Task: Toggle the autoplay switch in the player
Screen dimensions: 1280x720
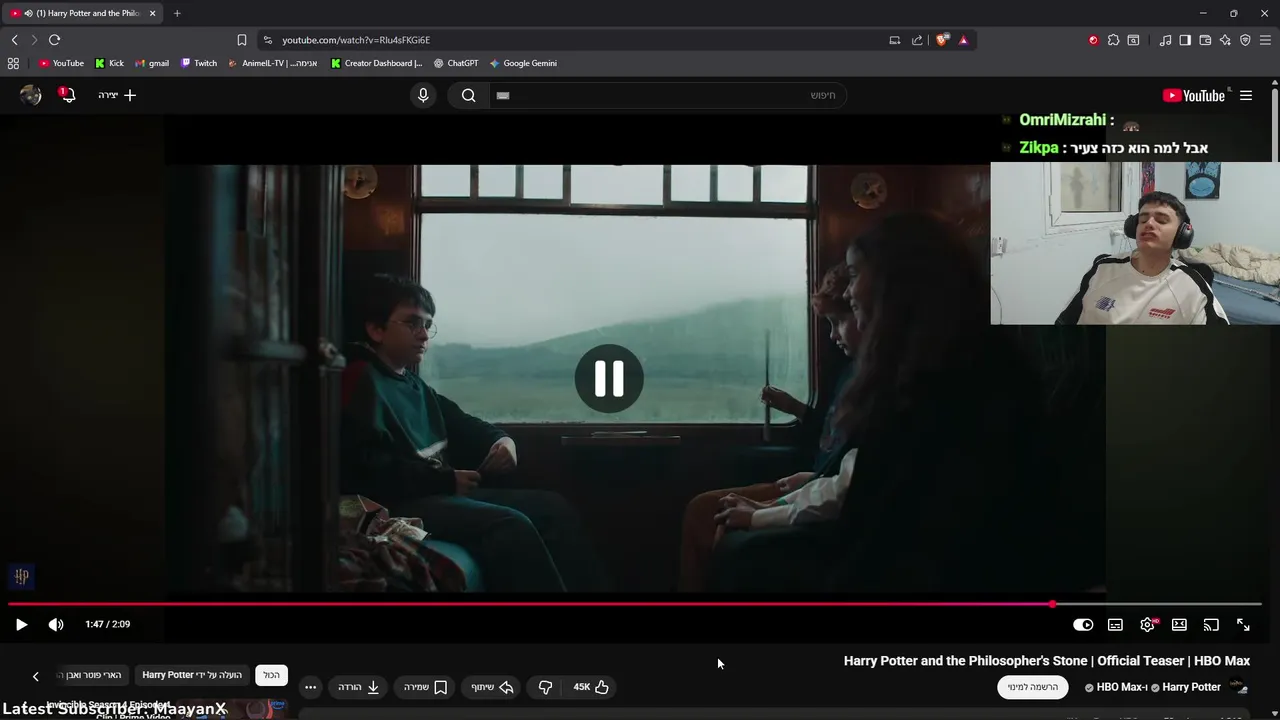Action: click(1083, 624)
